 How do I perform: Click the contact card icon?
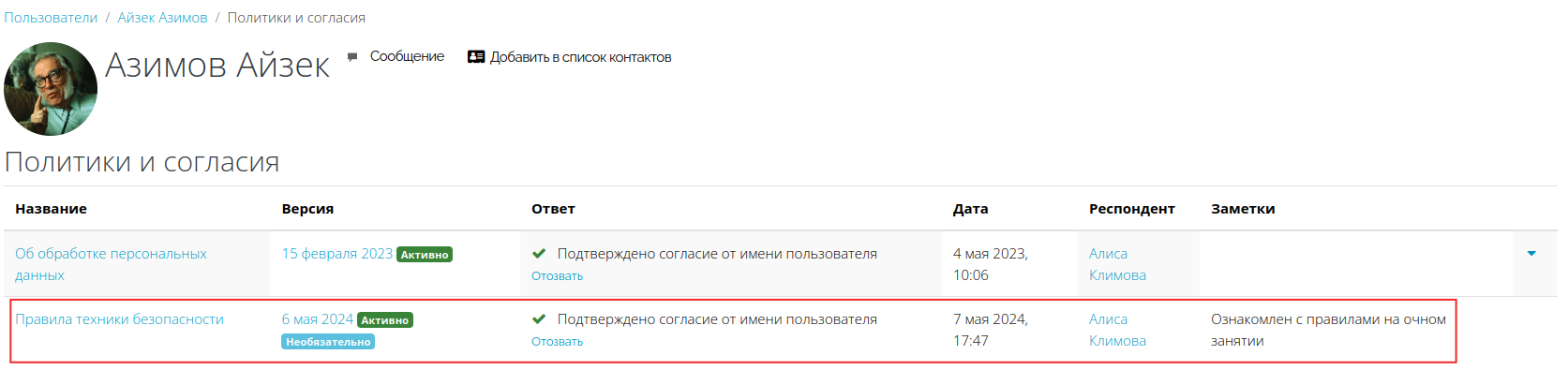tap(476, 57)
